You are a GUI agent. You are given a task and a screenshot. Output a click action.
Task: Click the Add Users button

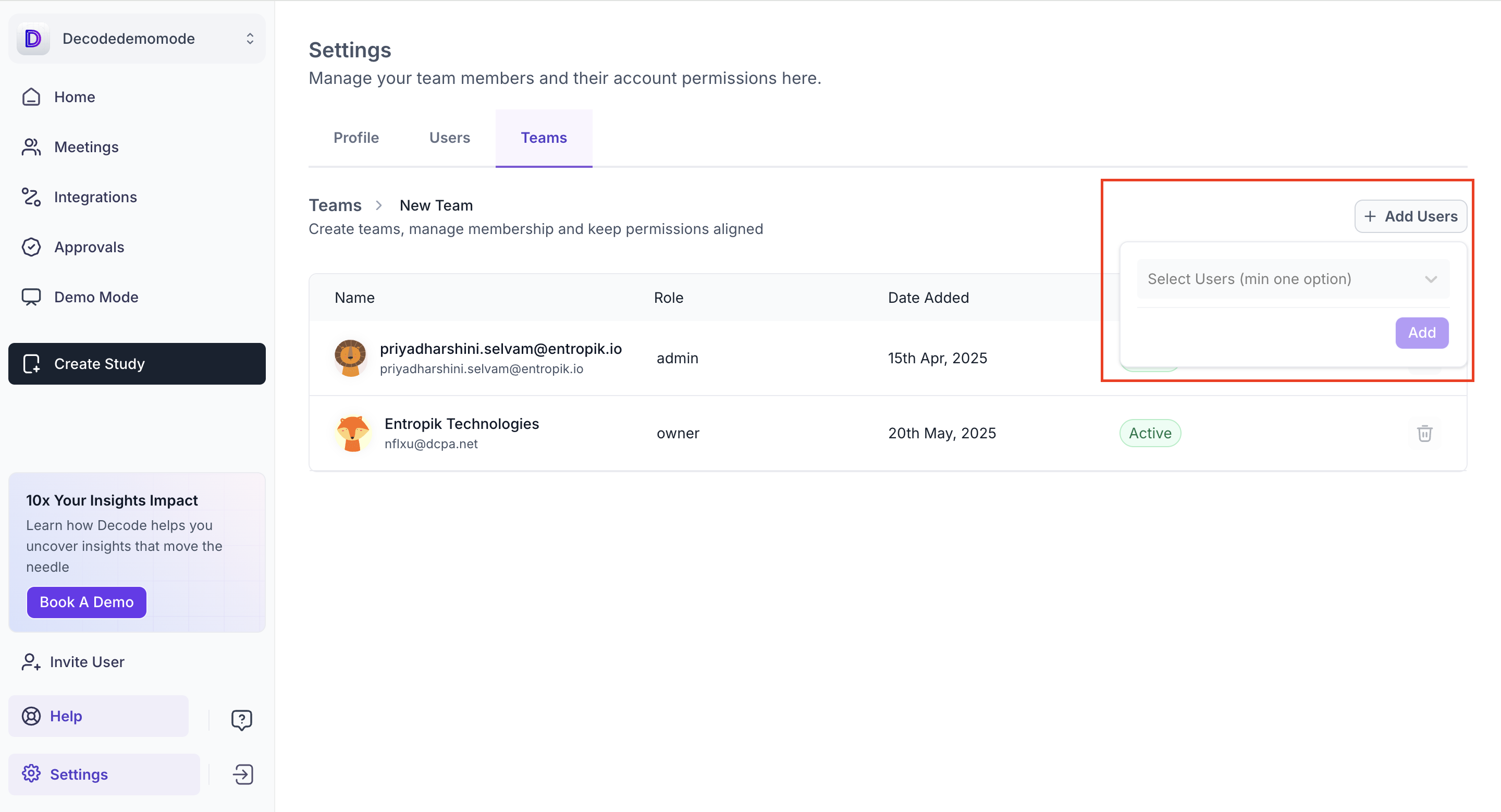point(1410,216)
